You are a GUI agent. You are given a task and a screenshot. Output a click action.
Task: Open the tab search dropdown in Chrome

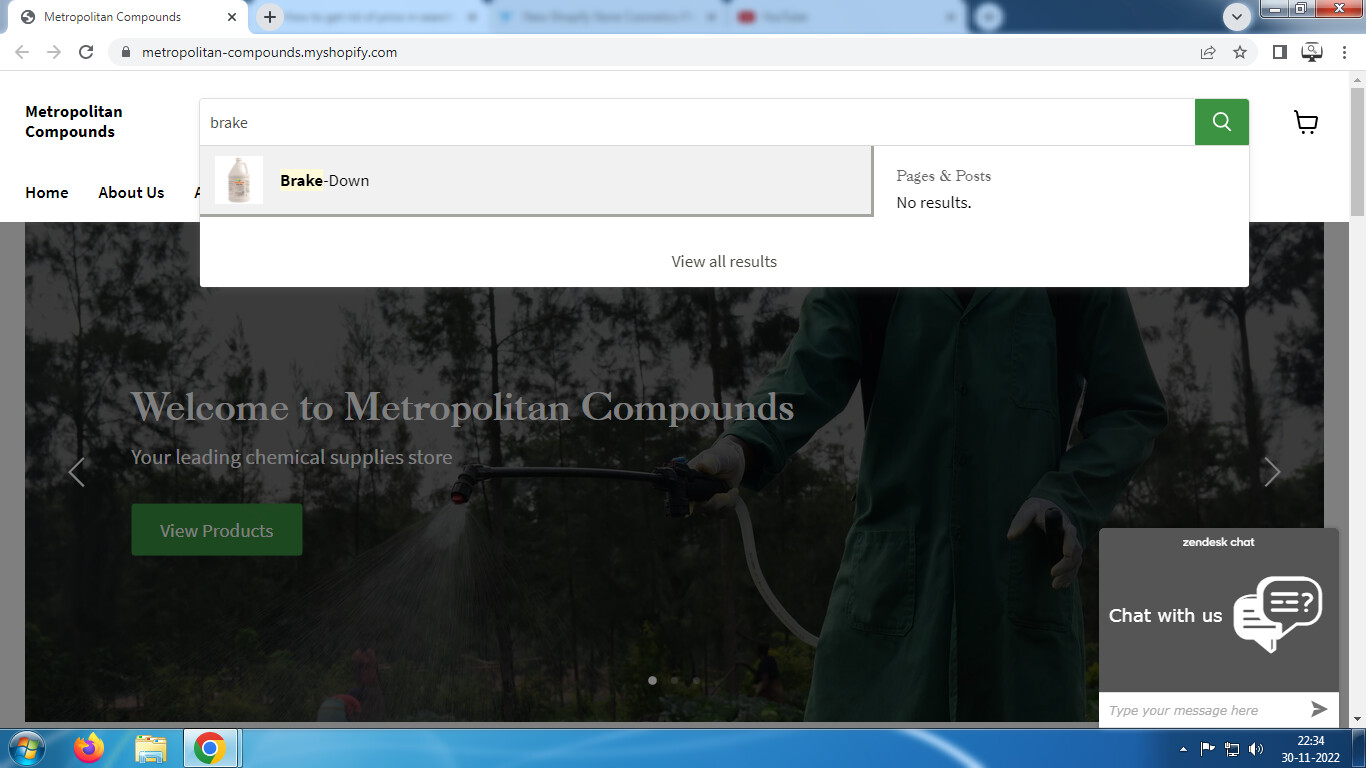1238,16
